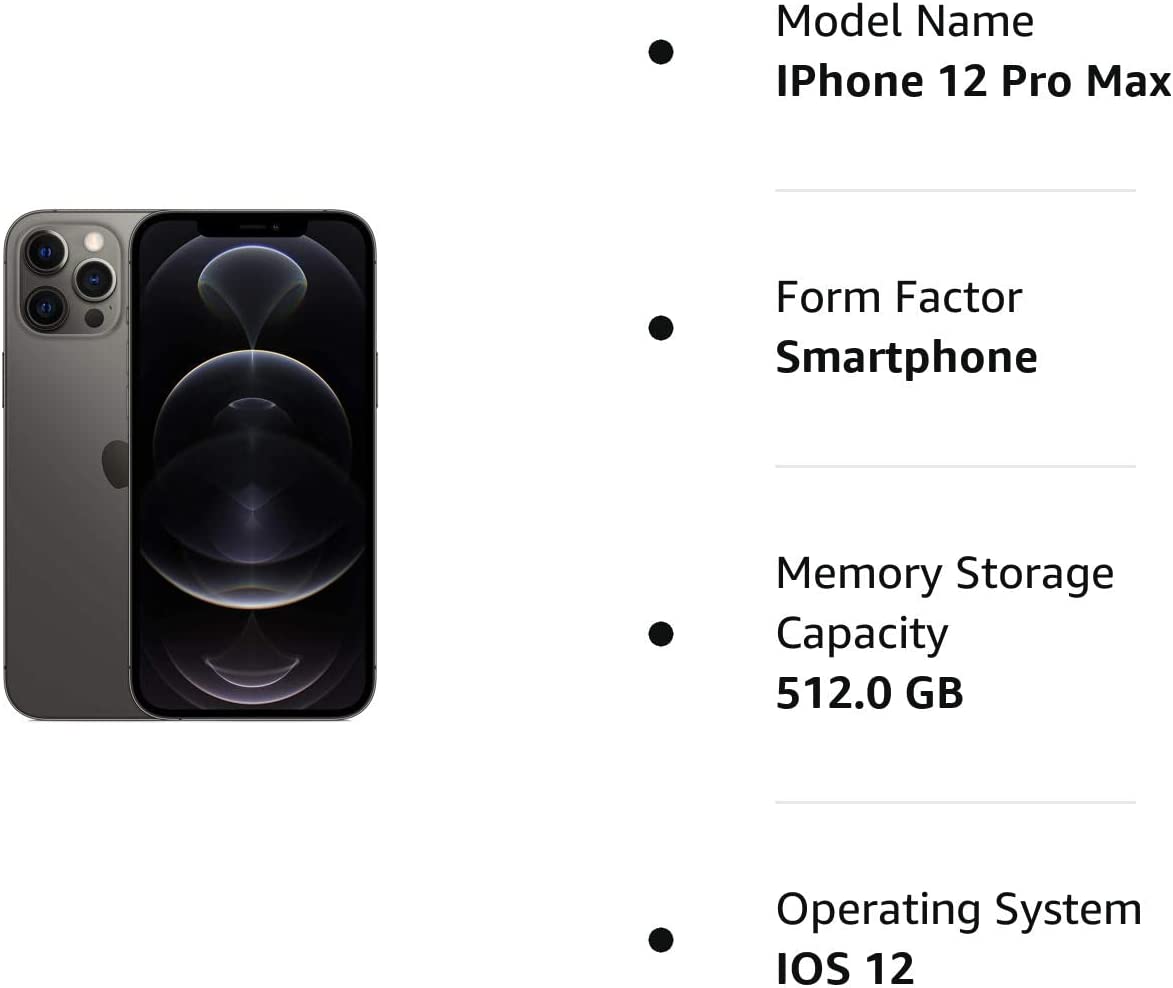Click the camera flash on phone back
Viewport: 1173px width, 988px height.
point(94,241)
